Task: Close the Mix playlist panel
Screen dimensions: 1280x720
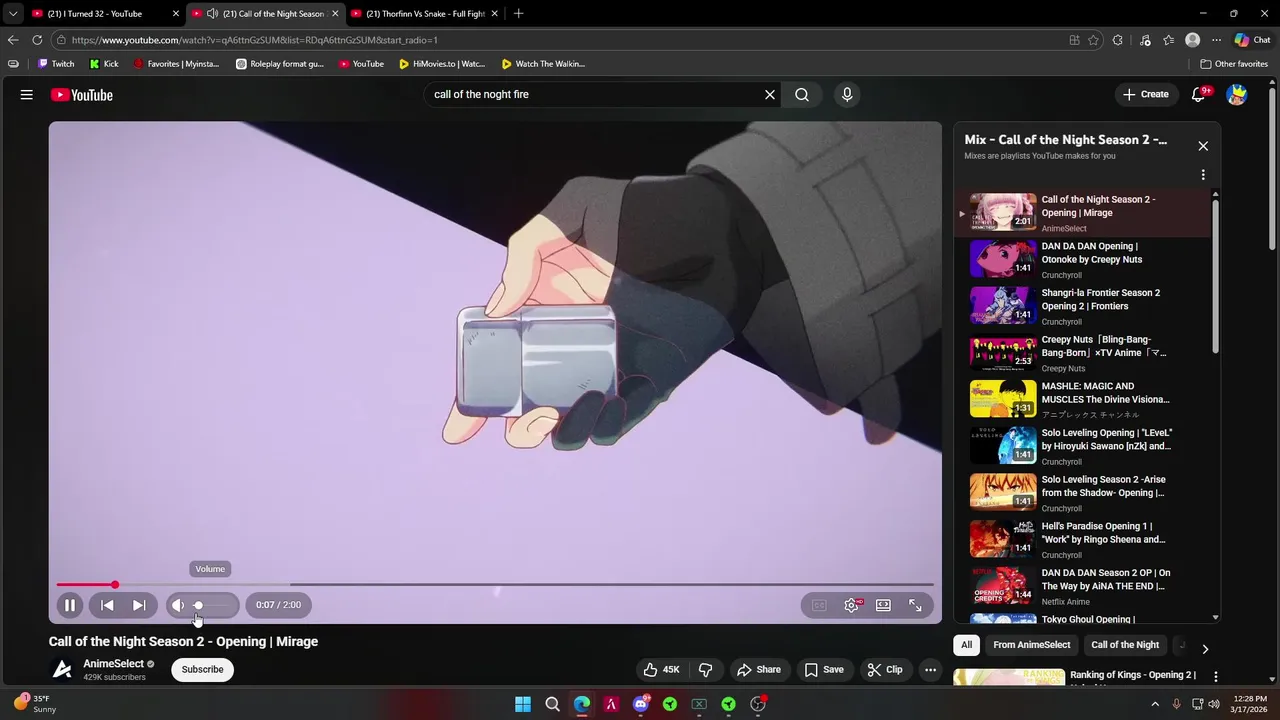Action: coord(1203,146)
